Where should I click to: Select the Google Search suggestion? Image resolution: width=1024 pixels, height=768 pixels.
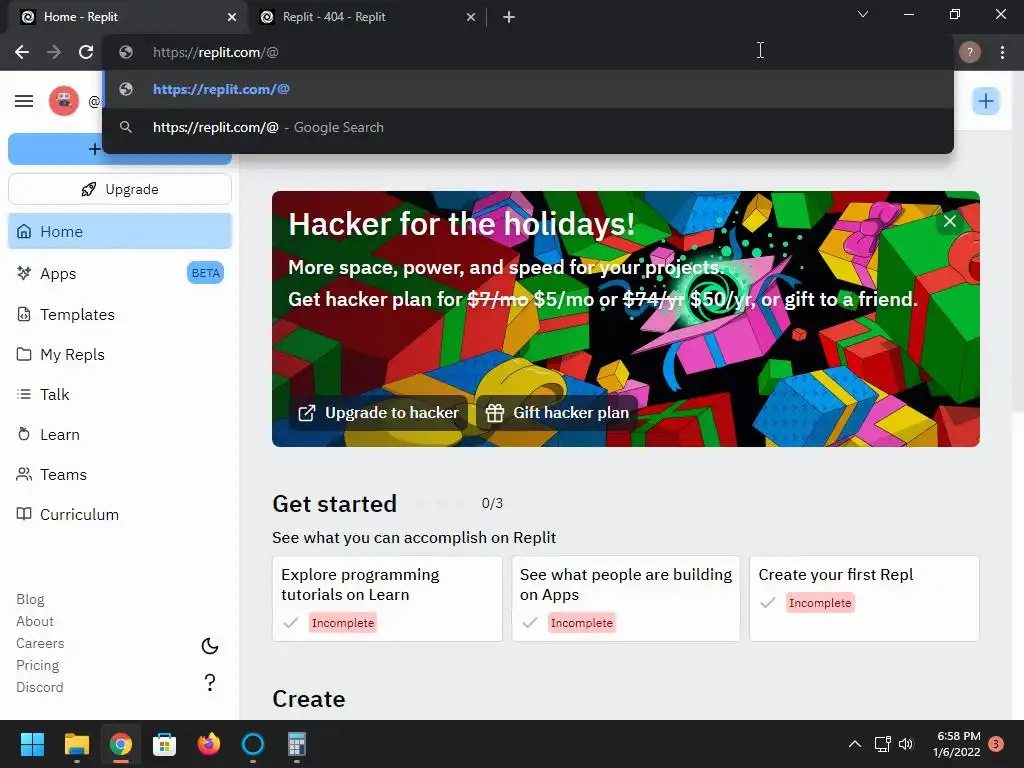point(528,127)
